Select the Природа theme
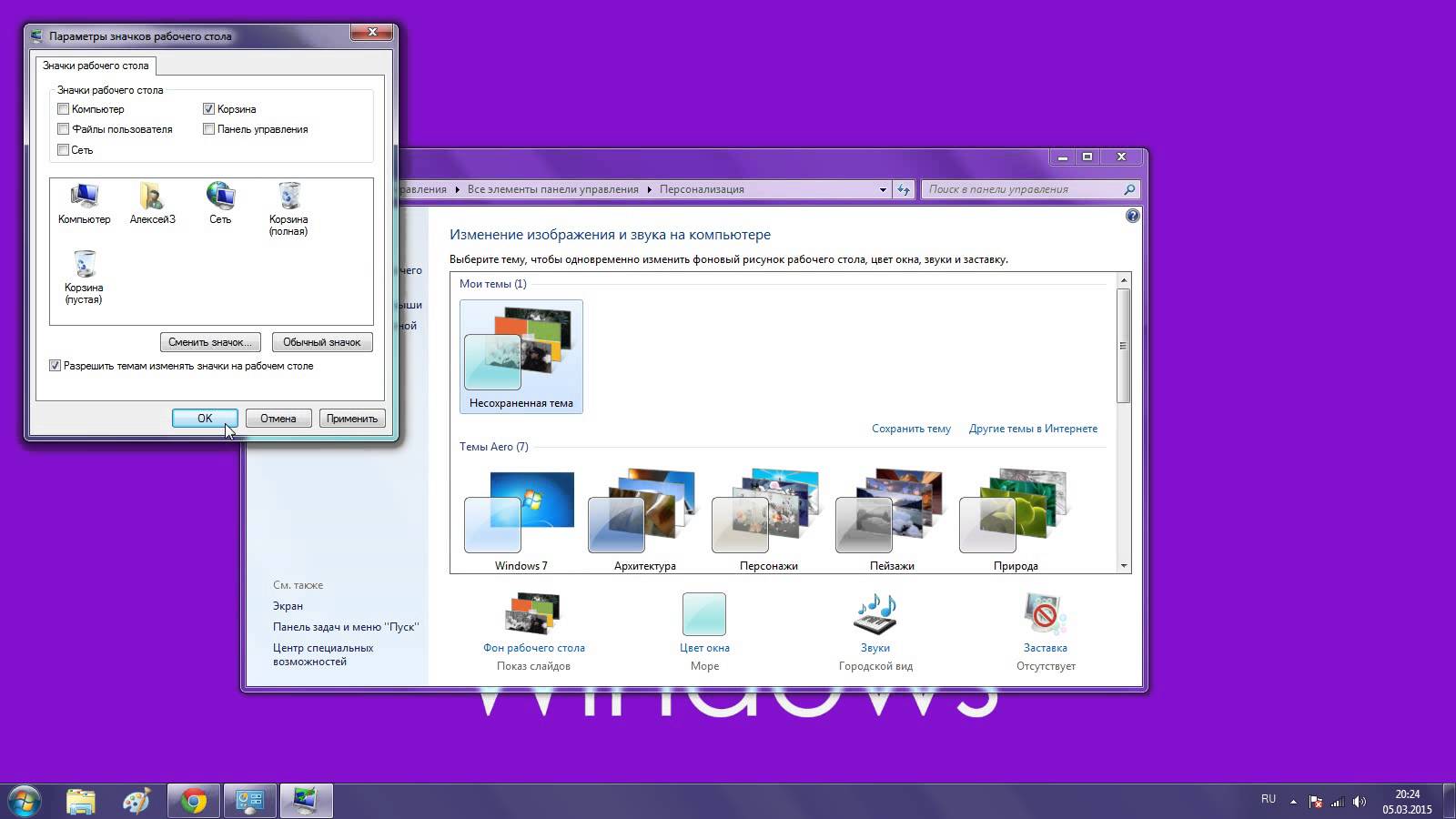The height and width of the screenshot is (819, 1456). [x=1016, y=521]
